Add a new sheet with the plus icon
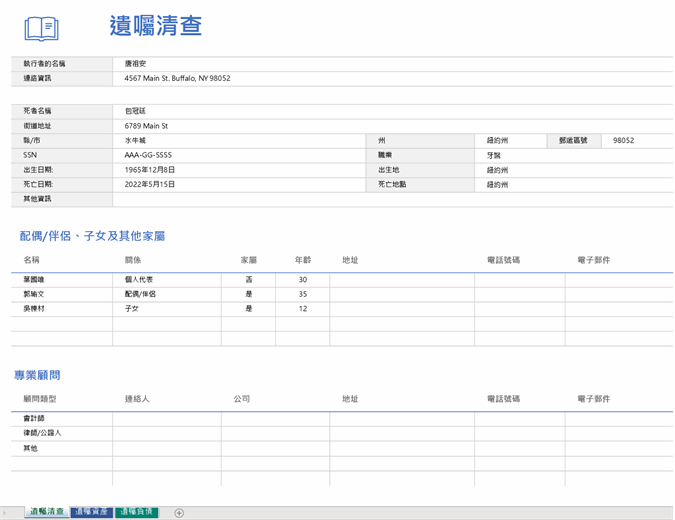The width and height of the screenshot is (675, 520). (179, 513)
